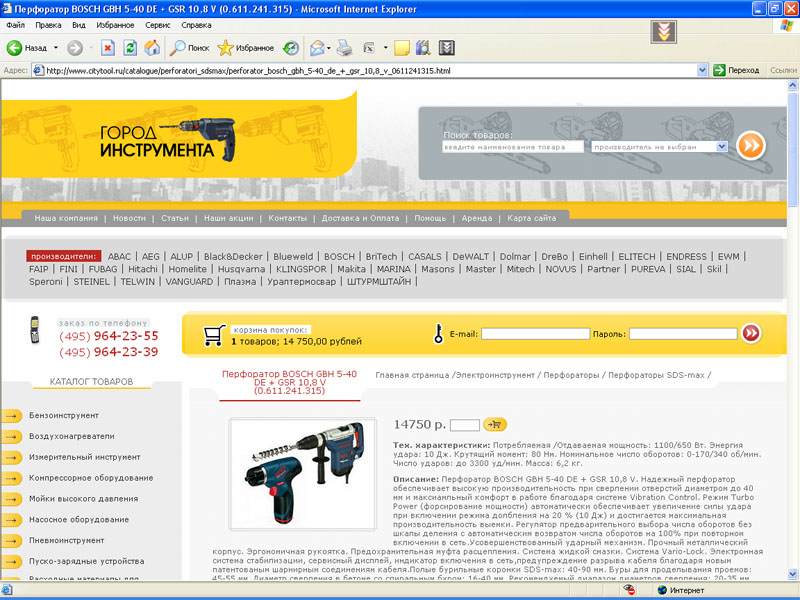Image resolution: width=800 pixels, height=600 pixels.
Task: Select DeWALT manufacturer link
Action: tap(470, 257)
